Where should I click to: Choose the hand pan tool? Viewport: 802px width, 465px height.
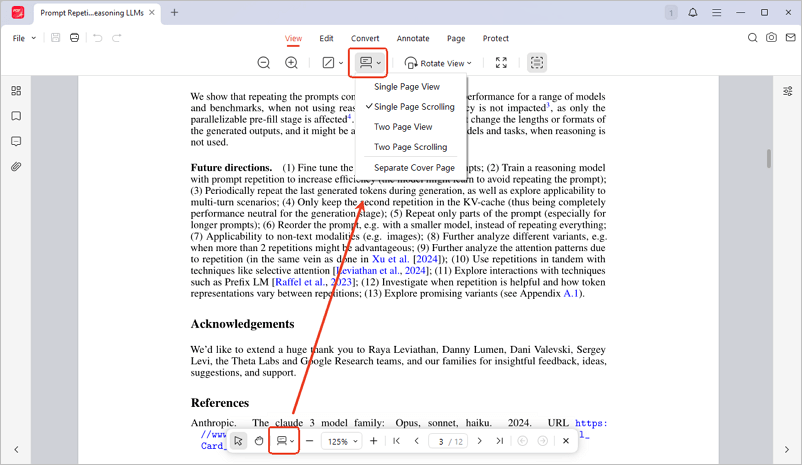[x=259, y=441]
